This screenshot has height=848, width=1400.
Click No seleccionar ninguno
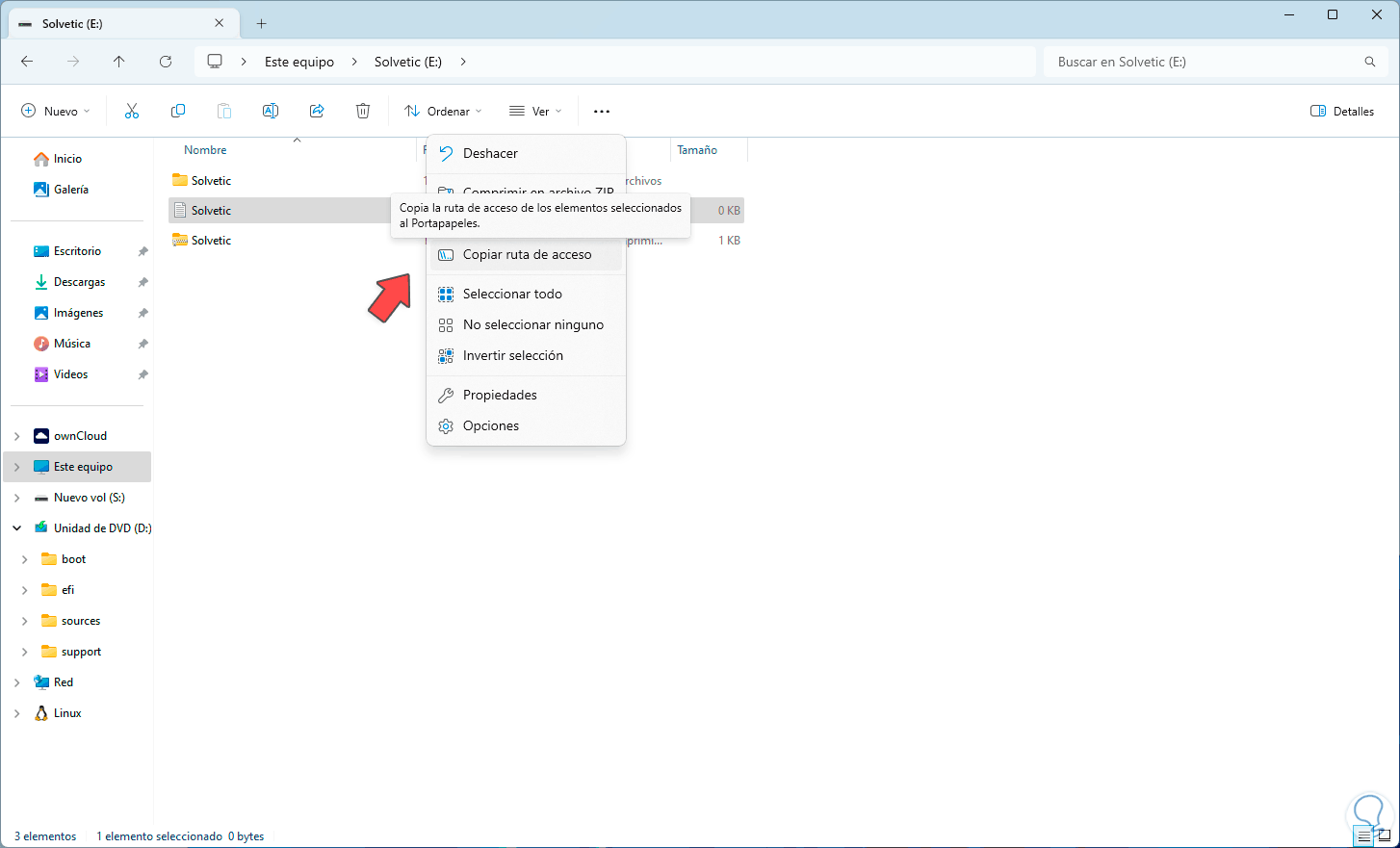coord(526,325)
